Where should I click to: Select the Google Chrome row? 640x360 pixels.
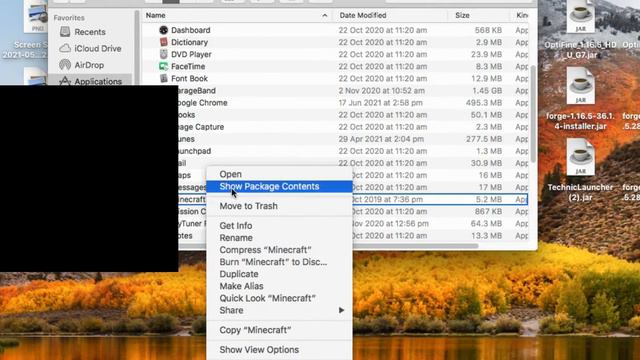click(353, 103)
